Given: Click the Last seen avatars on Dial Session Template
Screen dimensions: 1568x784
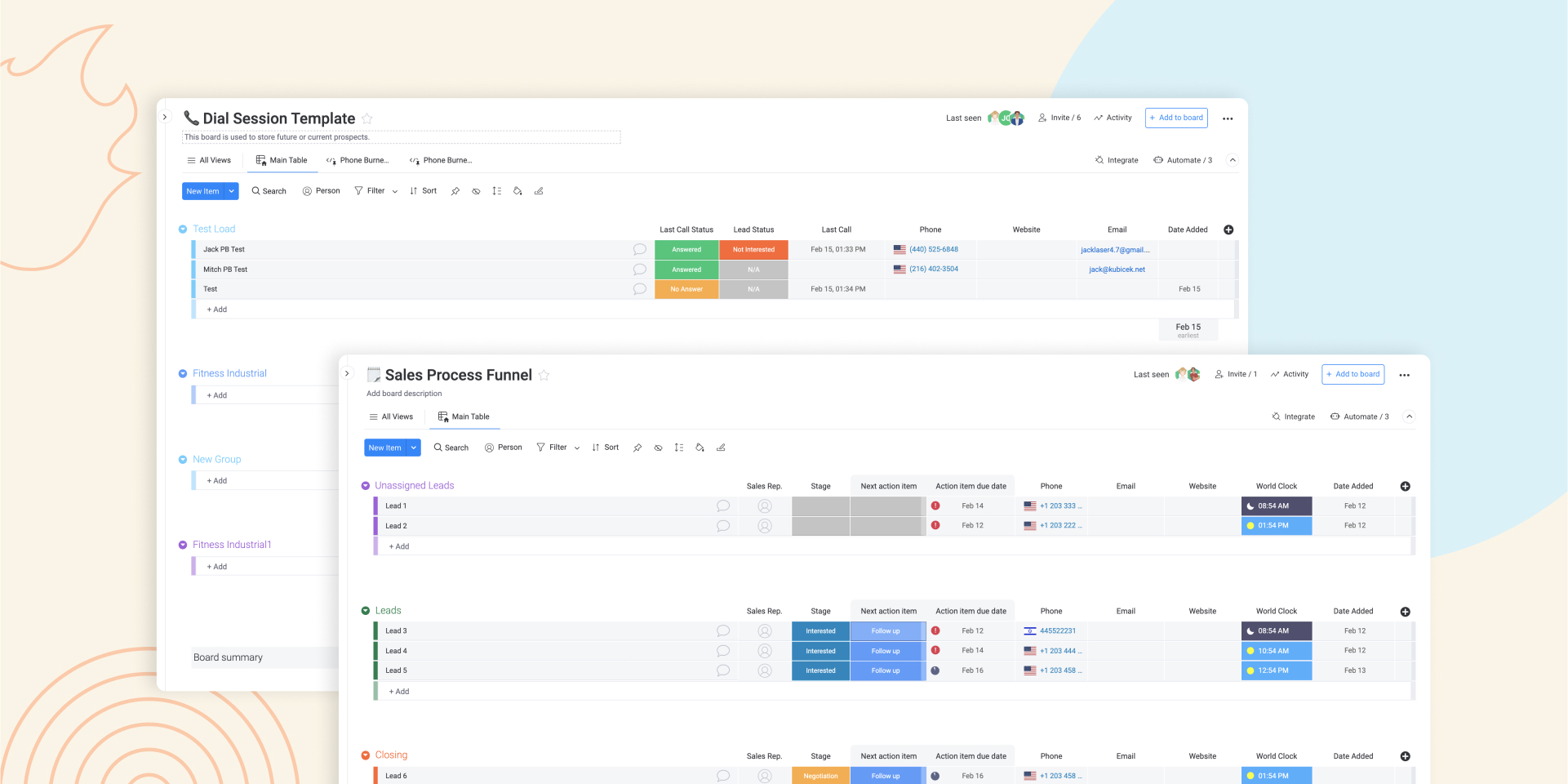Looking at the screenshot, I should [1006, 118].
